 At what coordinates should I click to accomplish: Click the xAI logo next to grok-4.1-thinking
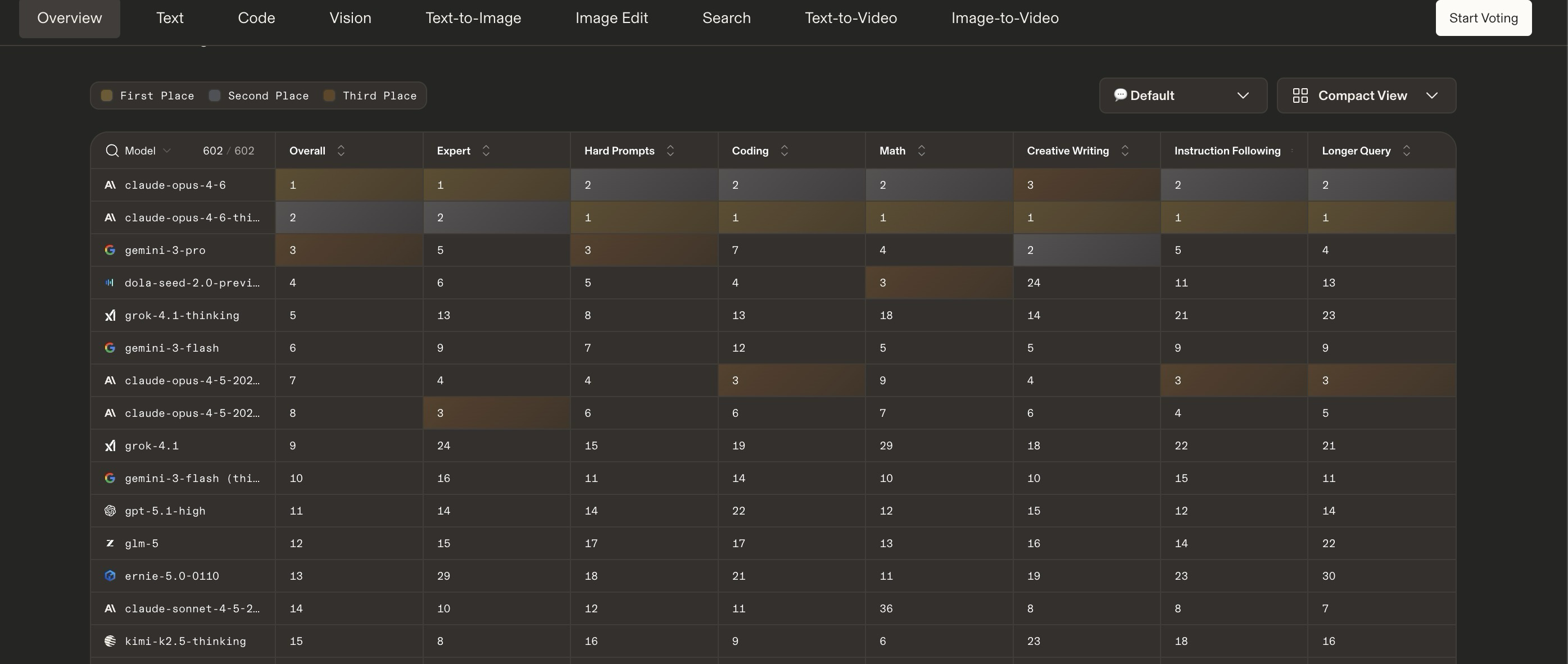[x=110, y=315]
